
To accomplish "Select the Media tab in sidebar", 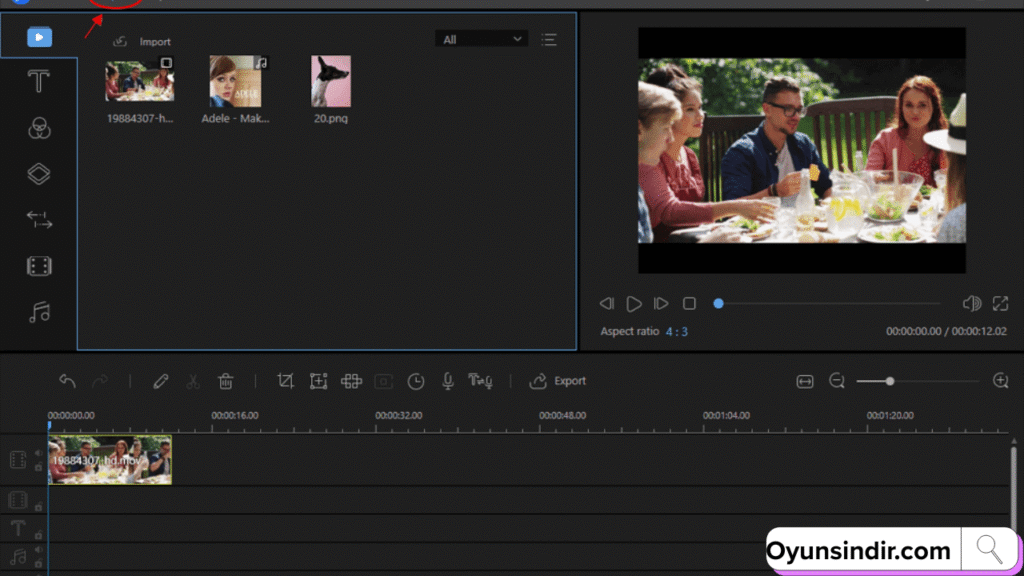I will (x=39, y=38).
